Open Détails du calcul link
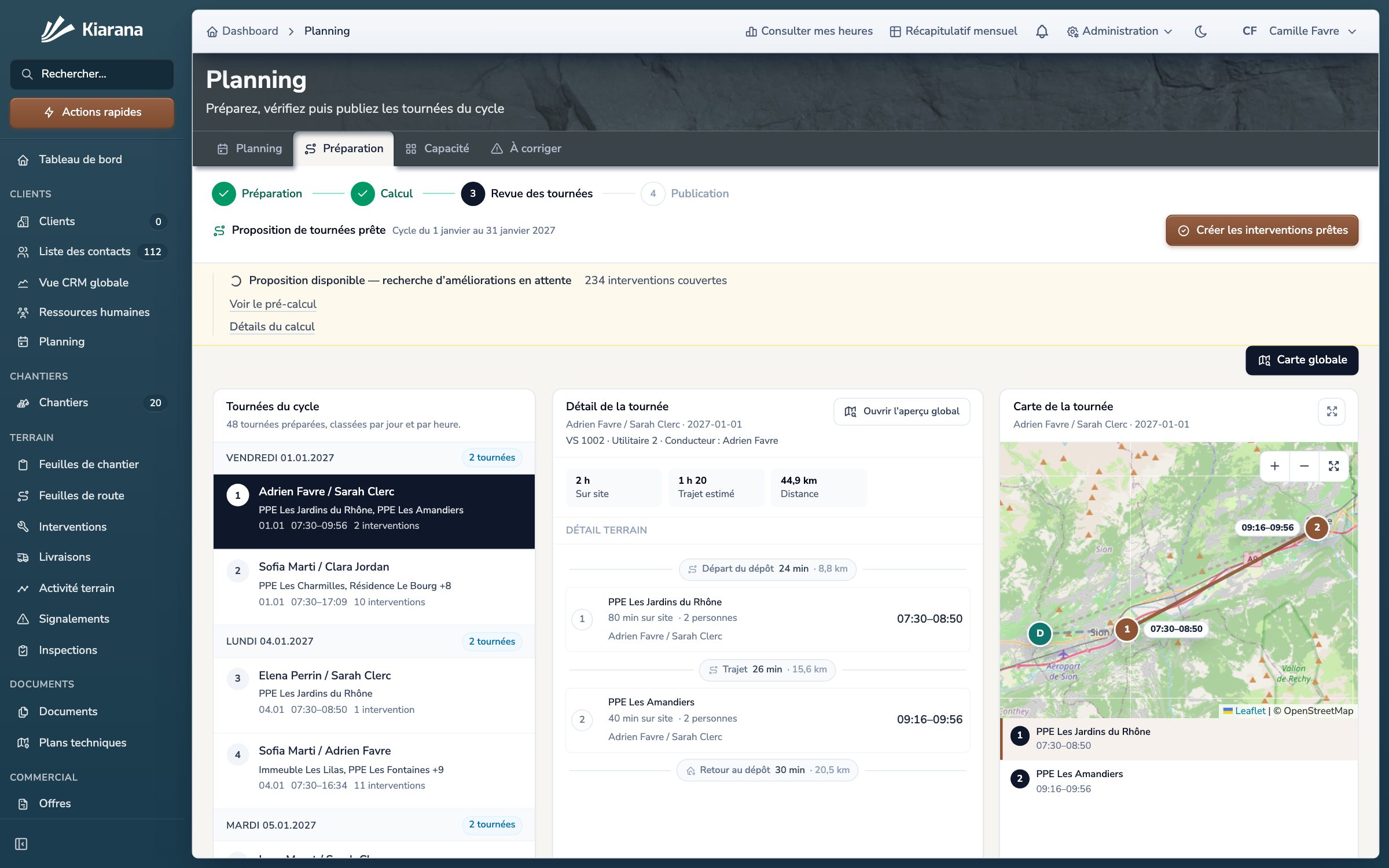 coord(272,327)
